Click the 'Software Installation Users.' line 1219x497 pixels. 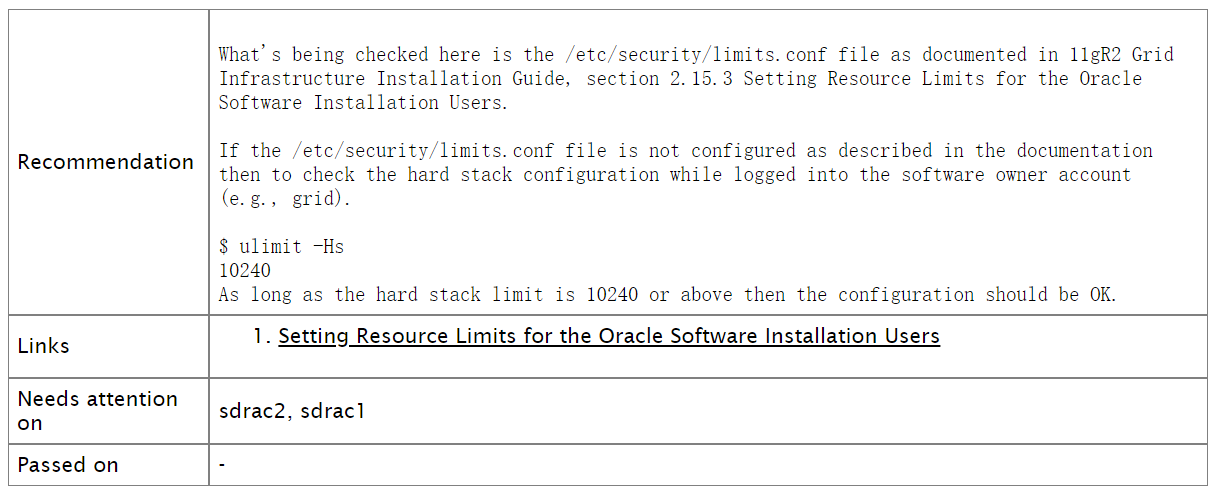364,102
